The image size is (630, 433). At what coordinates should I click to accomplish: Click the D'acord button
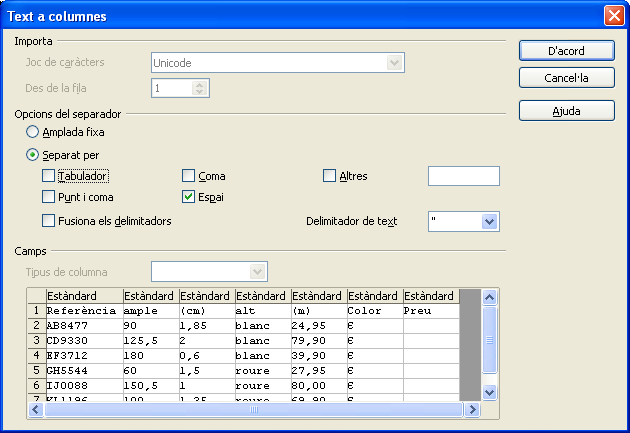(566, 51)
